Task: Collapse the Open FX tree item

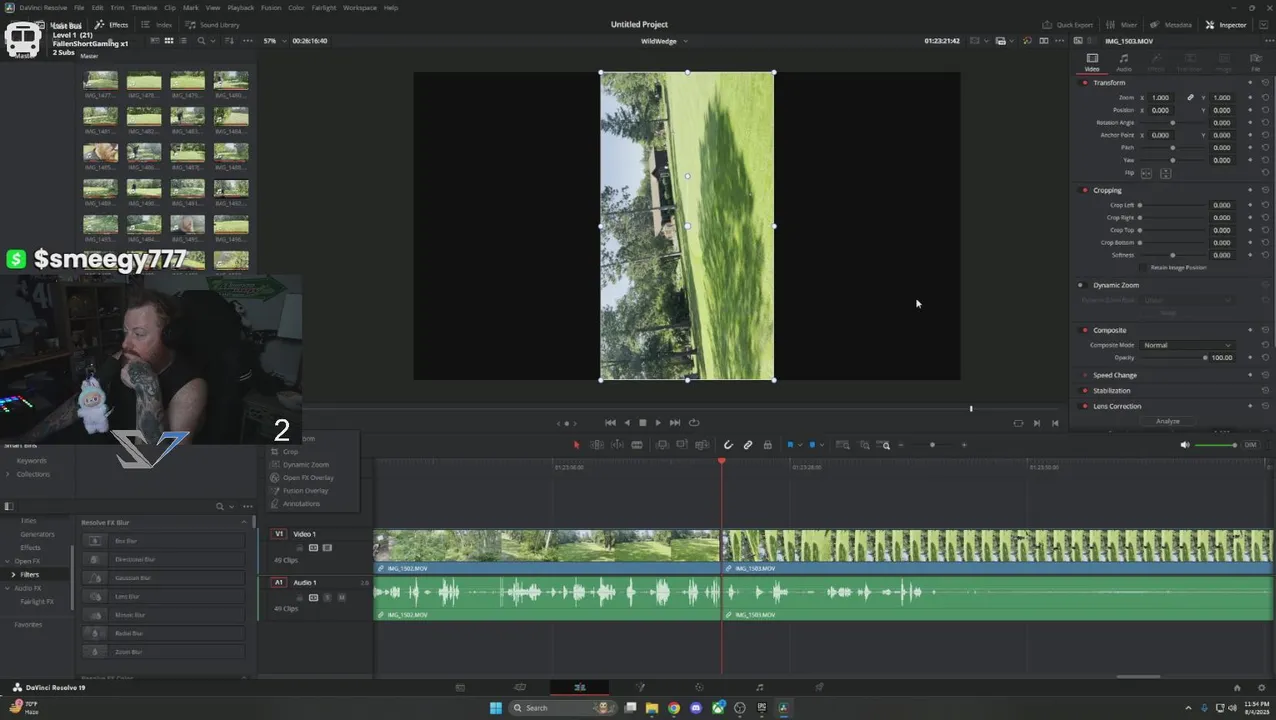Action: coord(8,561)
